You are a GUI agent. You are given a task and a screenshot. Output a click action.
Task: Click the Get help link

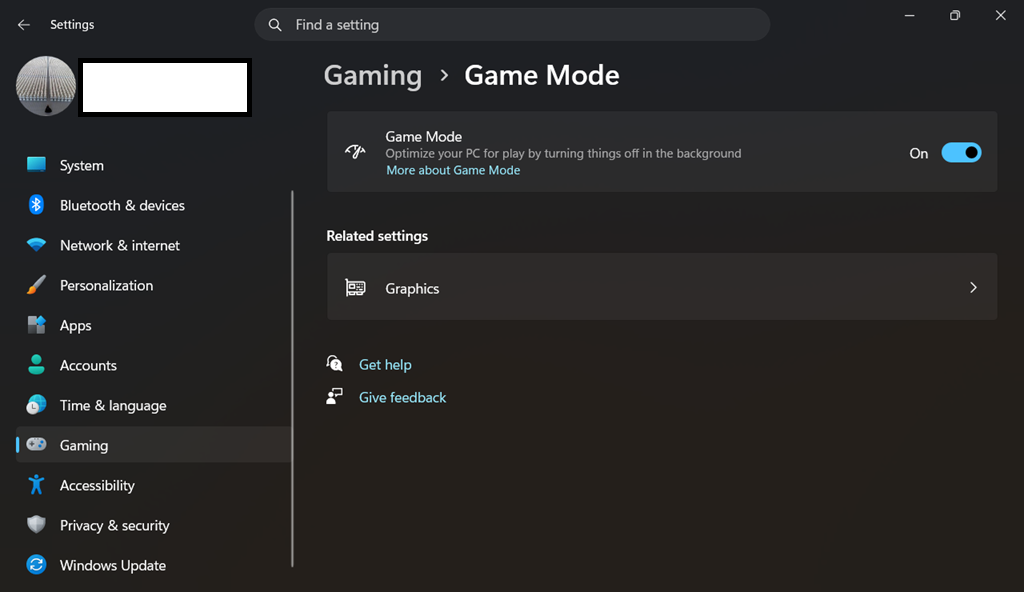coord(385,365)
